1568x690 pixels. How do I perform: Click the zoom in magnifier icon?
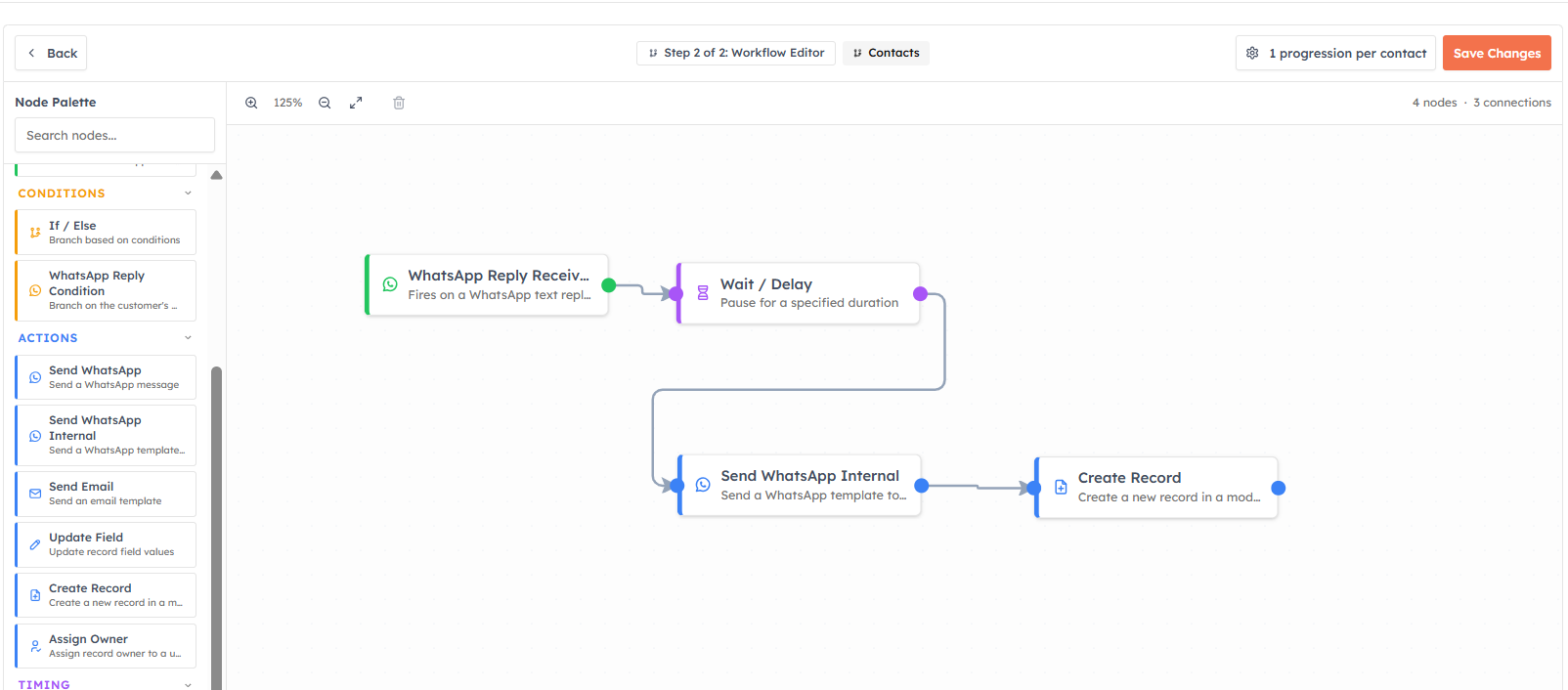[251, 103]
